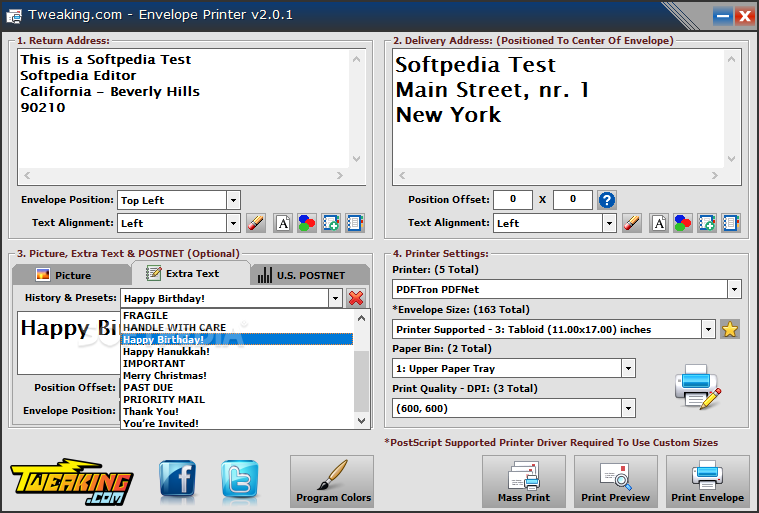
Task: Click the Print Preview button
Action: (616, 482)
